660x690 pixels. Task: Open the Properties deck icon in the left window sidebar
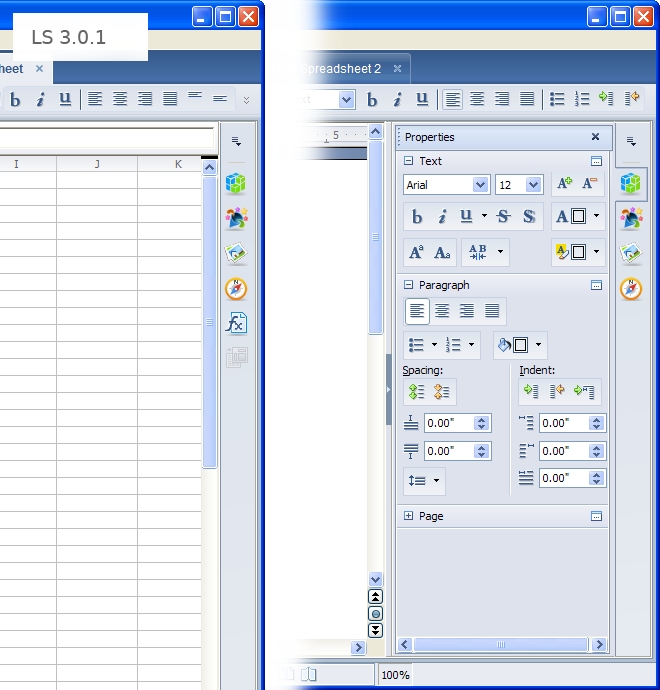tap(236, 183)
